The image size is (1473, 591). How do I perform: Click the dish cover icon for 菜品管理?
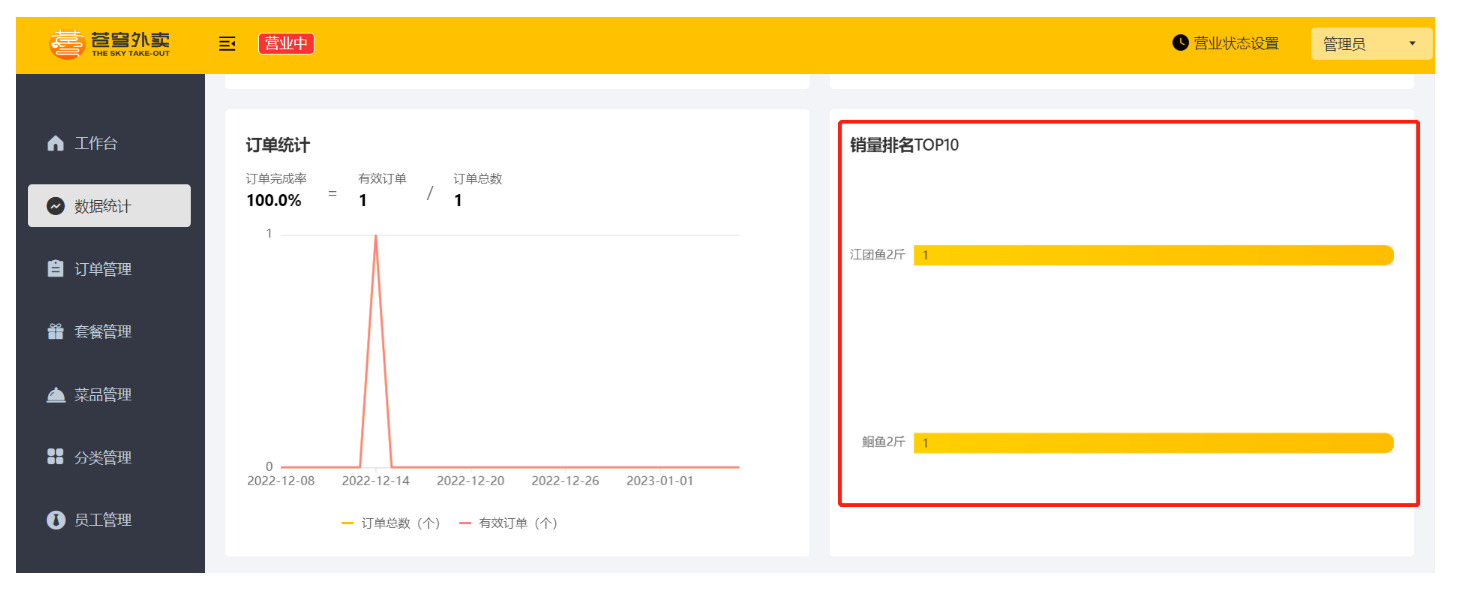tap(56, 395)
